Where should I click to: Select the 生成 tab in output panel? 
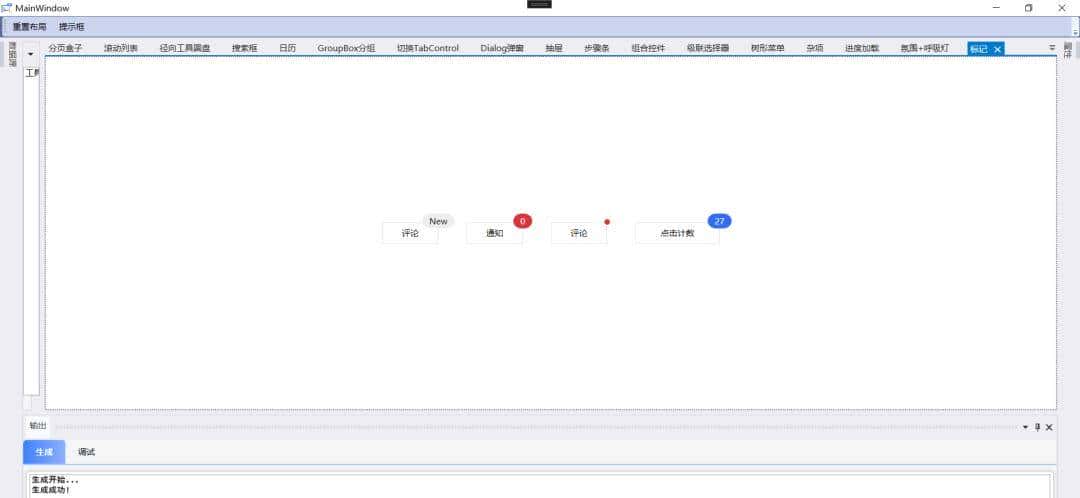tap(44, 452)
